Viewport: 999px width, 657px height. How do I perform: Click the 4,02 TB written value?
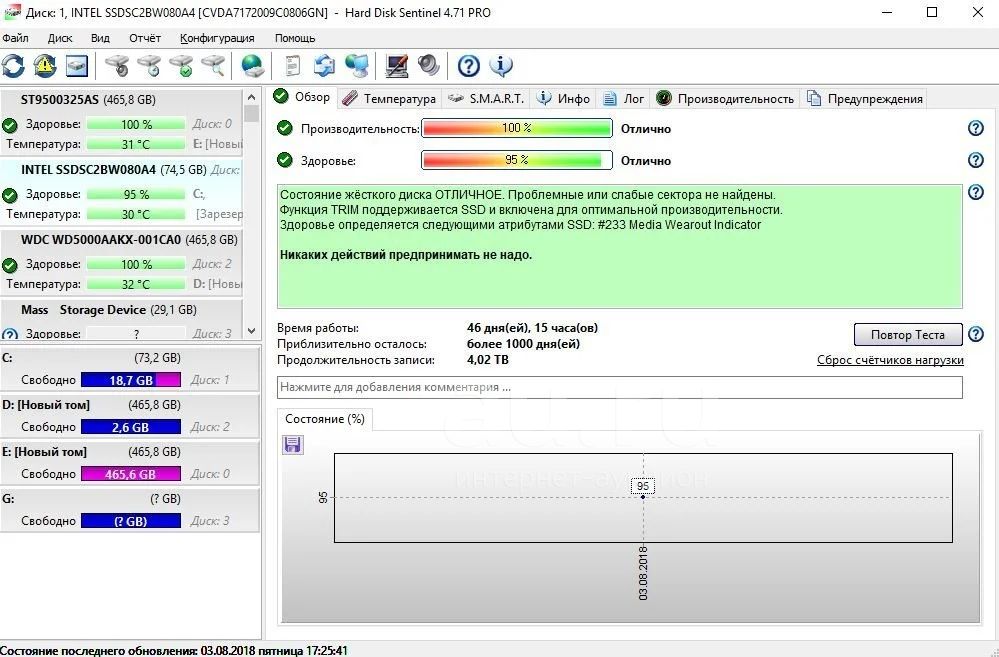pyautogui.click(x=488, y=360)
